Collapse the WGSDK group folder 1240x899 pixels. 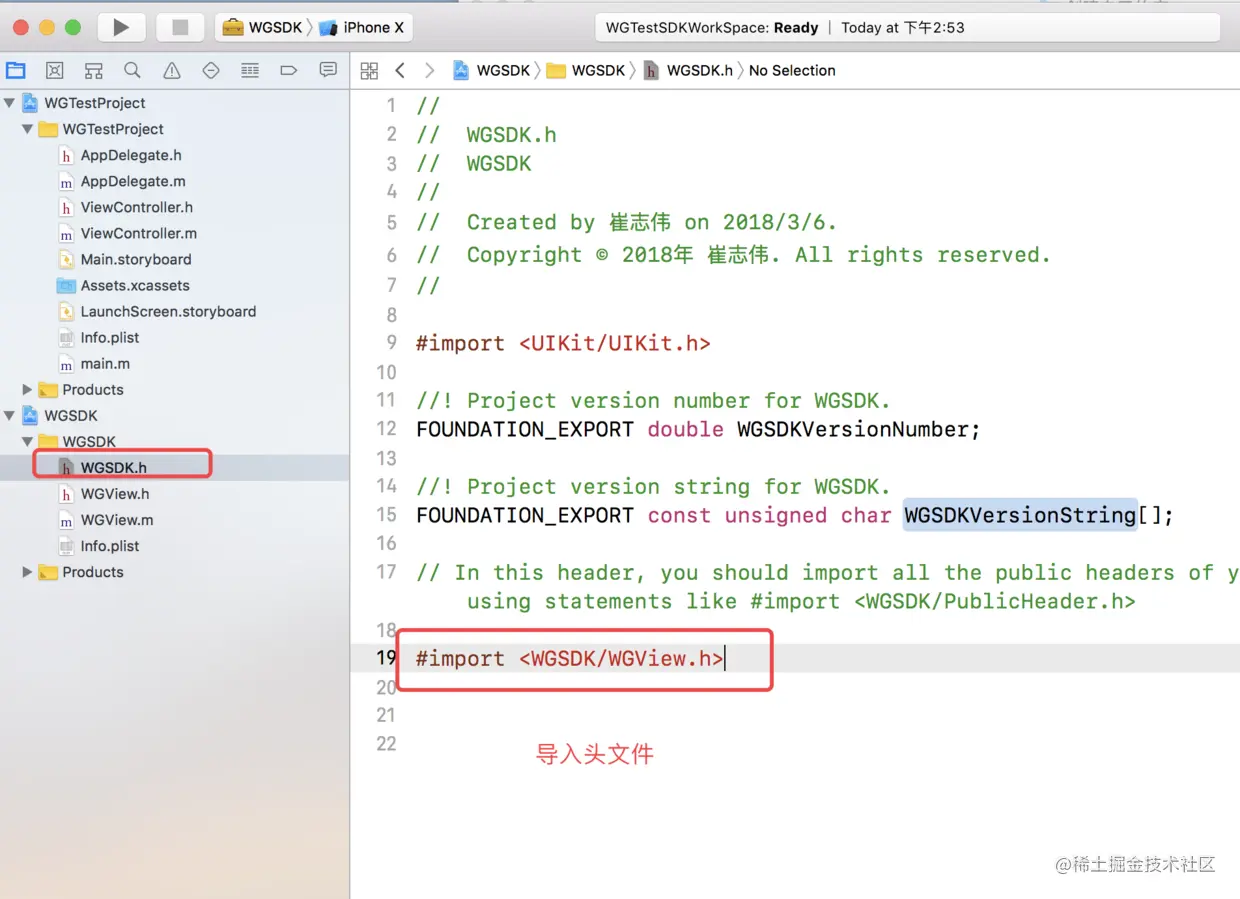[x=27, y=442]
